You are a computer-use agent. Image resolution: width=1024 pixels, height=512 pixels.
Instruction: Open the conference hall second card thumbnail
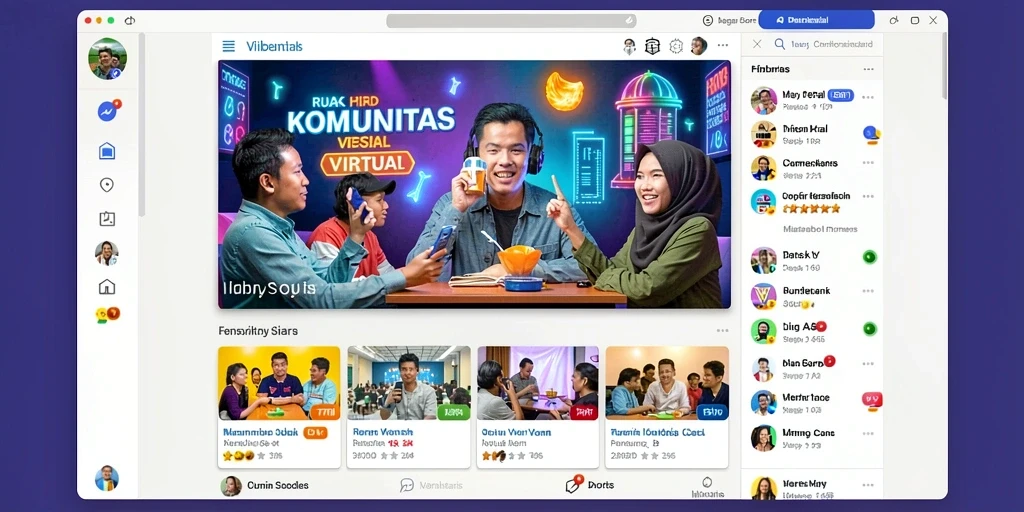pyautogui.click(x=409, y=383)
